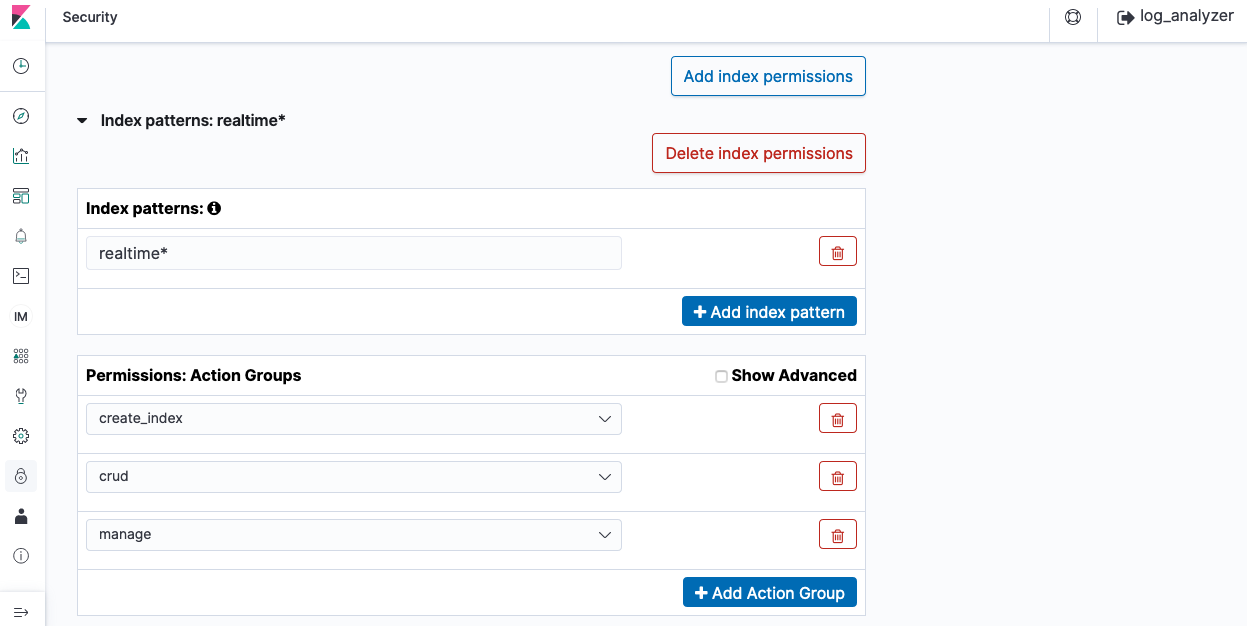The width and height of the screenshot is (1247, 626).
Task: Open the Visualize chart icon in sidebar
Action: [21, 156]
